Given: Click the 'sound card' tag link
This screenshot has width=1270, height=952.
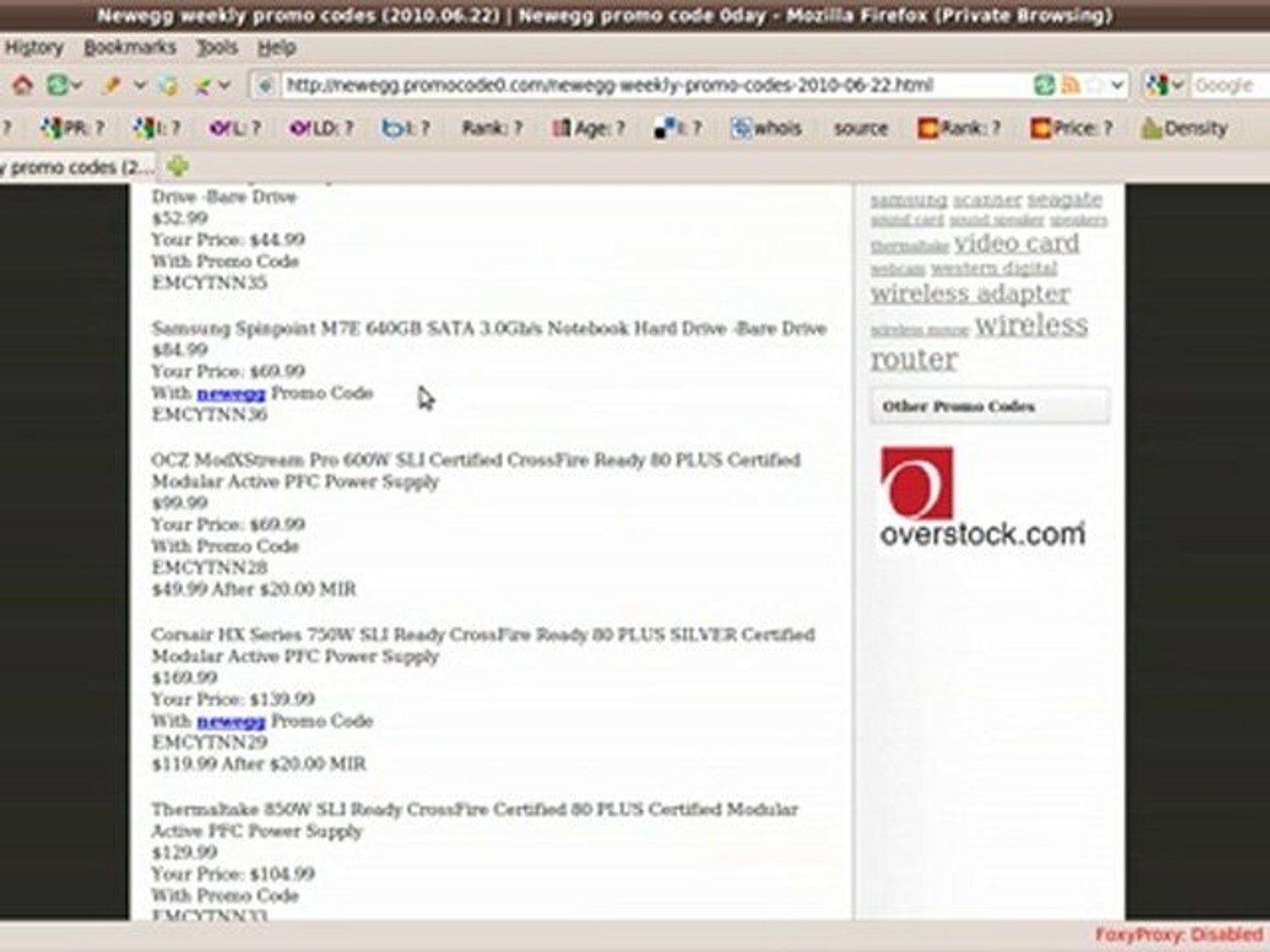Looking at the screenshot, I should [908, 219].
